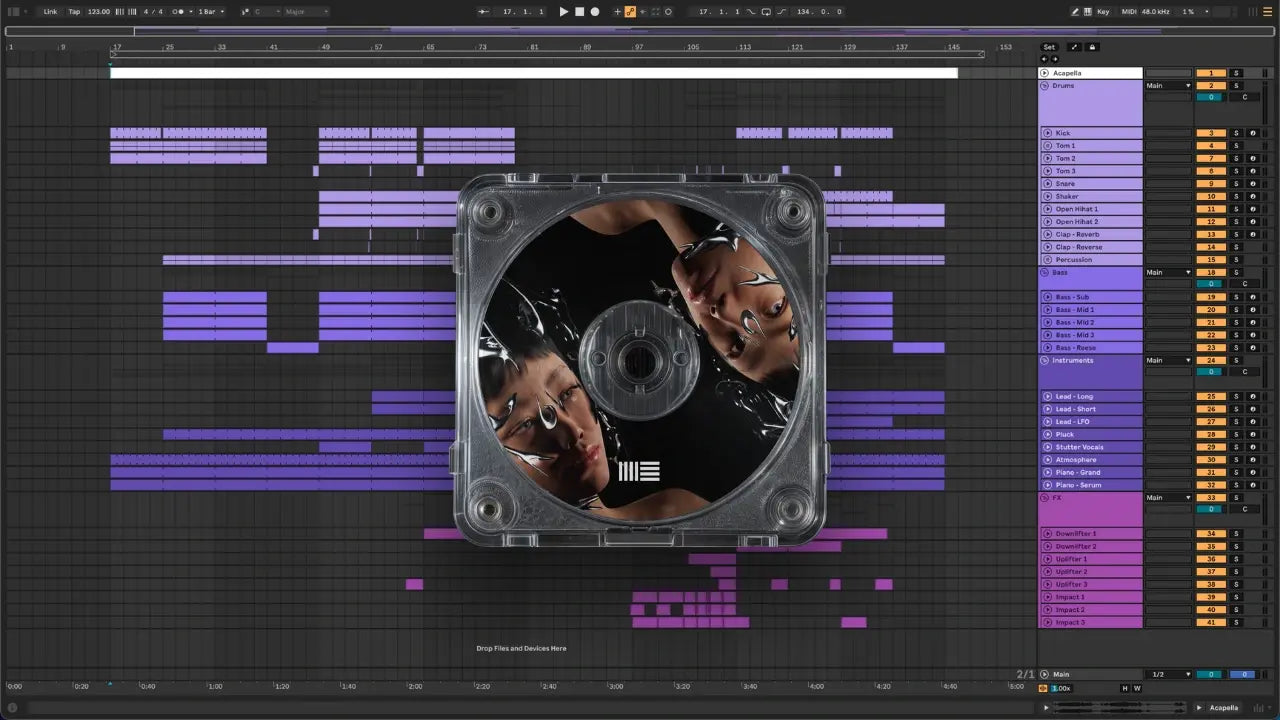Click the 123.00 tempo field
1280x720 pixels.
99,12
